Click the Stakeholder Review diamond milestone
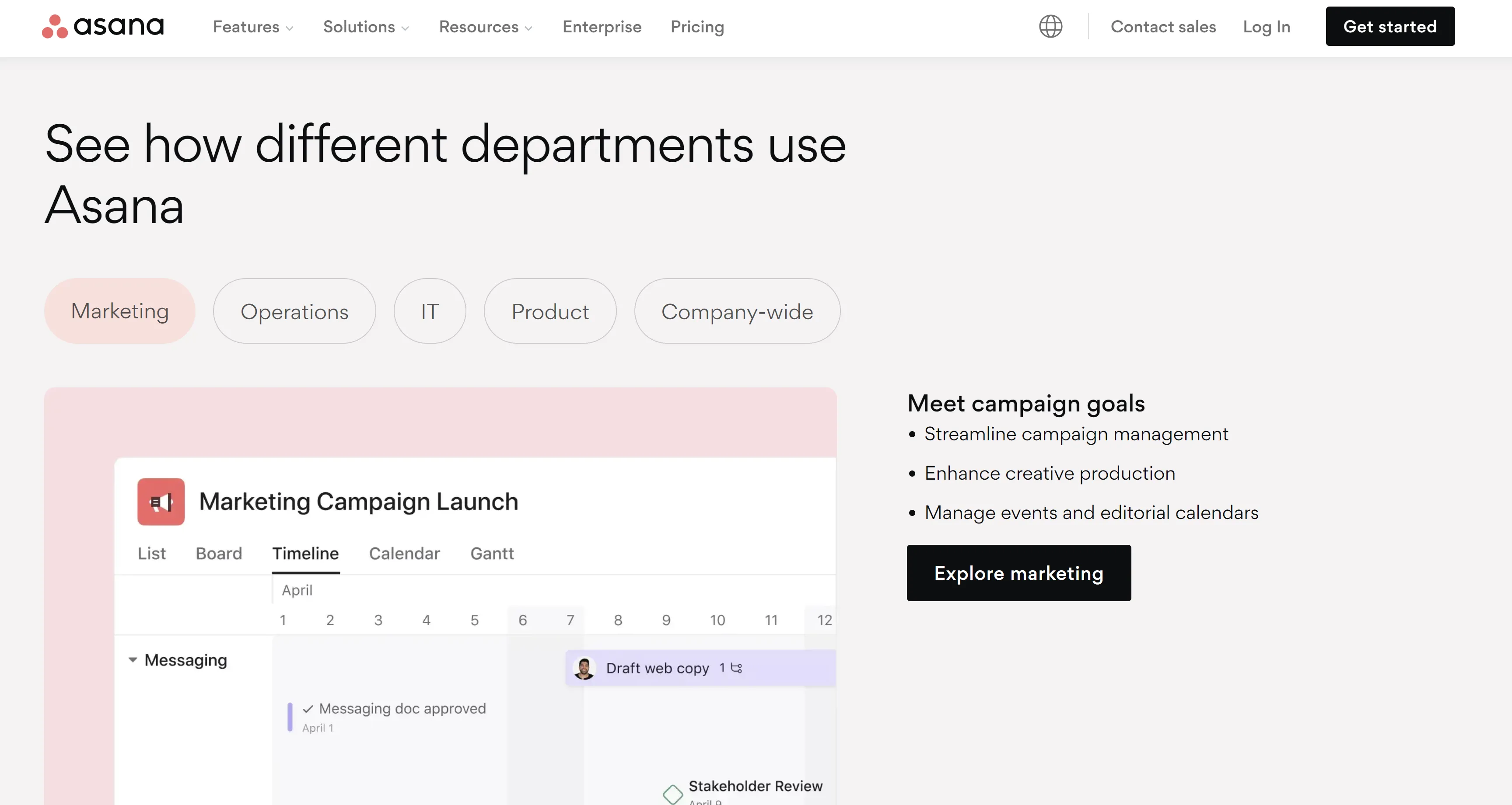This screenshot has width=1512, height=805. (672, 794)
